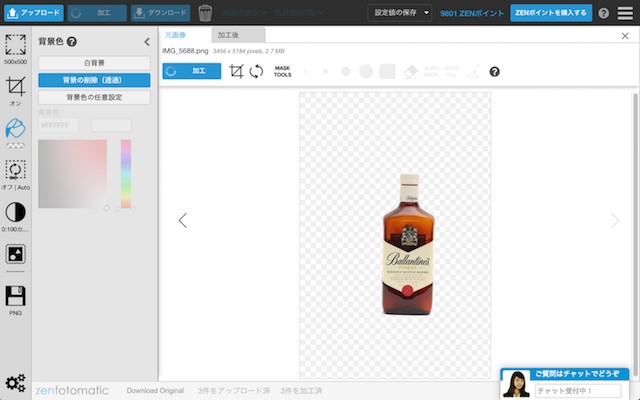Click the vertical scrollbar of image viewer

[635, 233]
